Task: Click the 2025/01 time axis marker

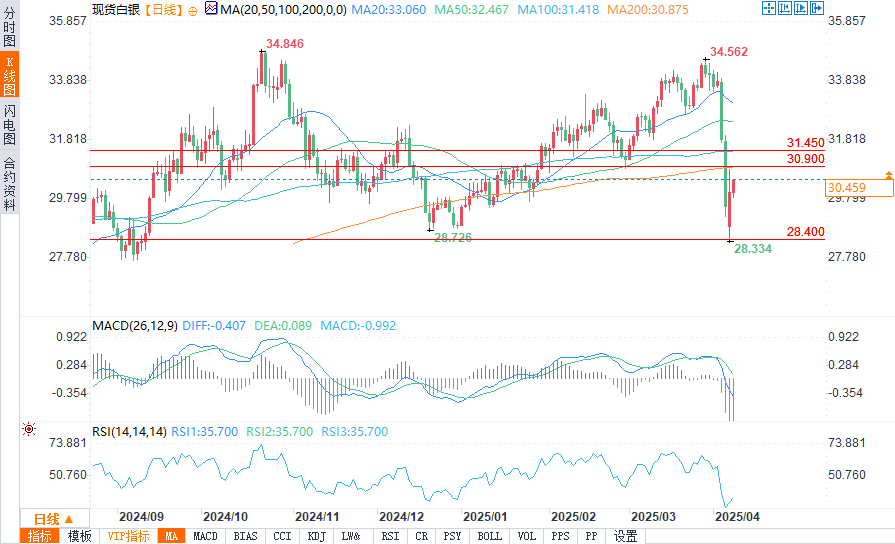Action: [x=485, y=517]
